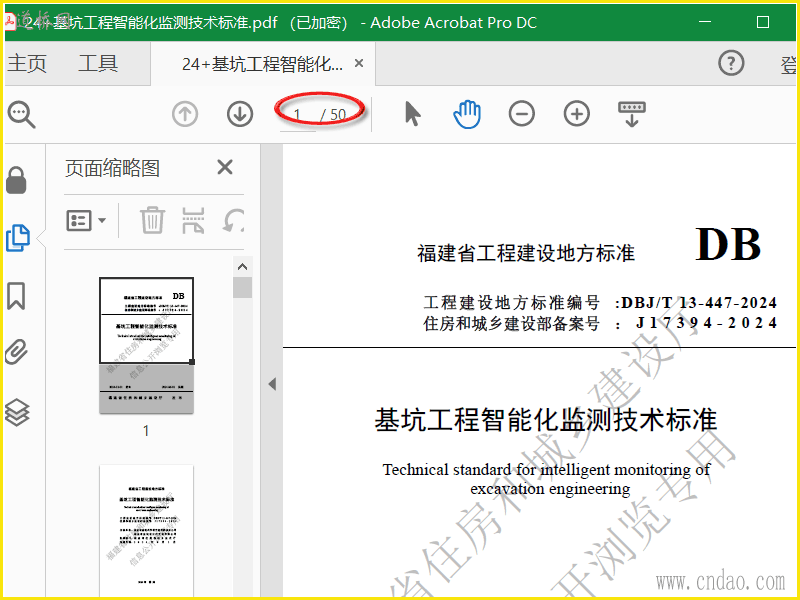Click the J17394-2024 record number text
Viewport: 800px width, 600px height.
[707, 323]
